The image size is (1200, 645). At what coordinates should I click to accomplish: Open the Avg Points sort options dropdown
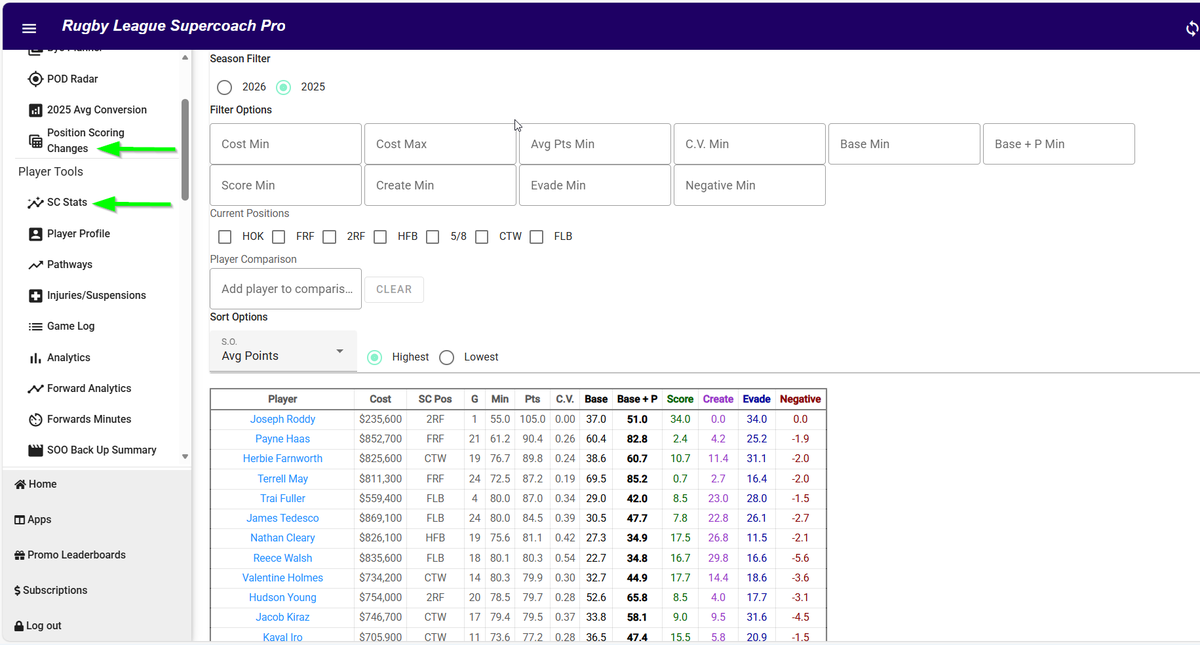(283, 351)
